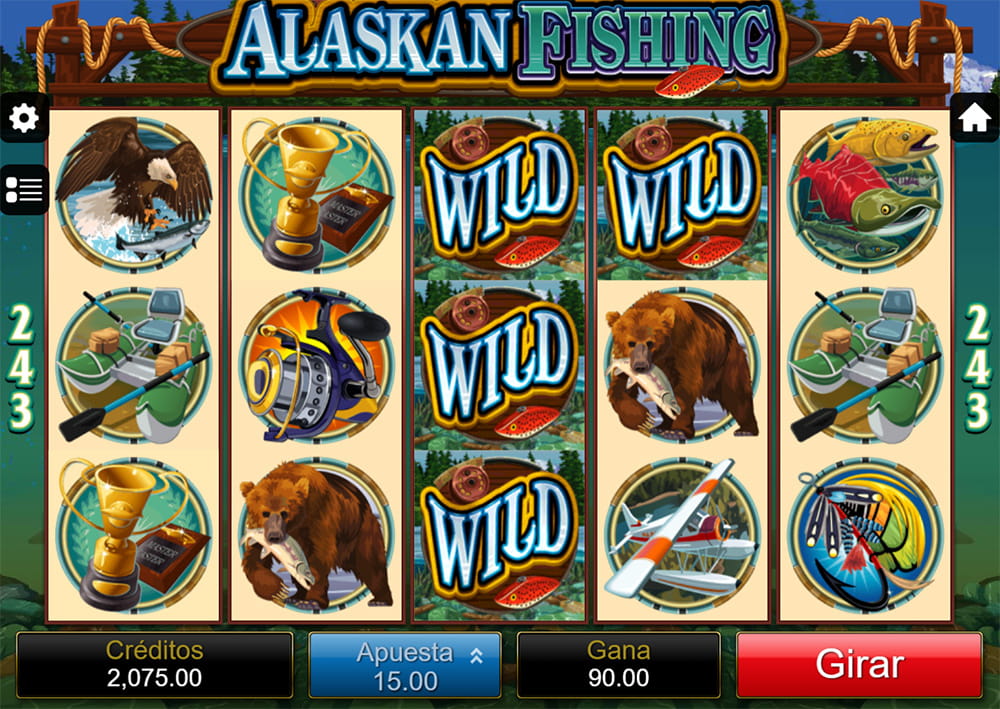Click the Alaskan Fishing title logo
Viewport: 1000px width, 709px height.
point(500,46)
